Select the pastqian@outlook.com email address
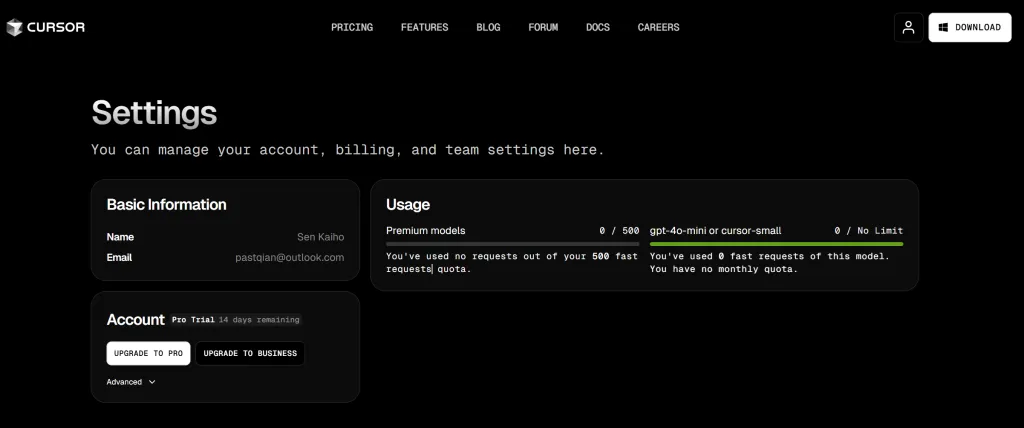Screen dimensions: 1024x428 point(290,257)
